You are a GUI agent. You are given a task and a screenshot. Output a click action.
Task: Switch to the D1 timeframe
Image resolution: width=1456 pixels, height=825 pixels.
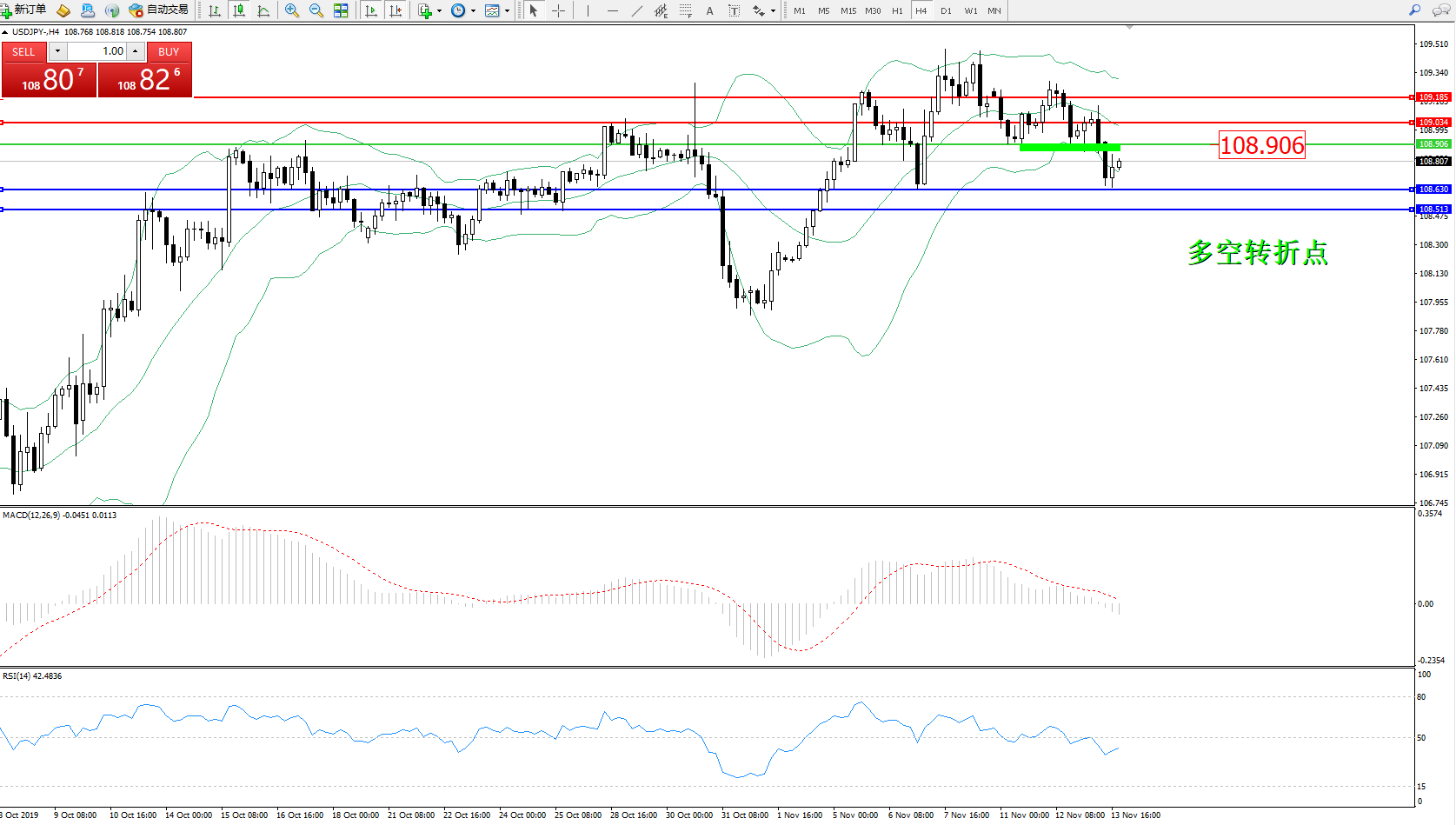pyautogui.click(x=946, y=10)
